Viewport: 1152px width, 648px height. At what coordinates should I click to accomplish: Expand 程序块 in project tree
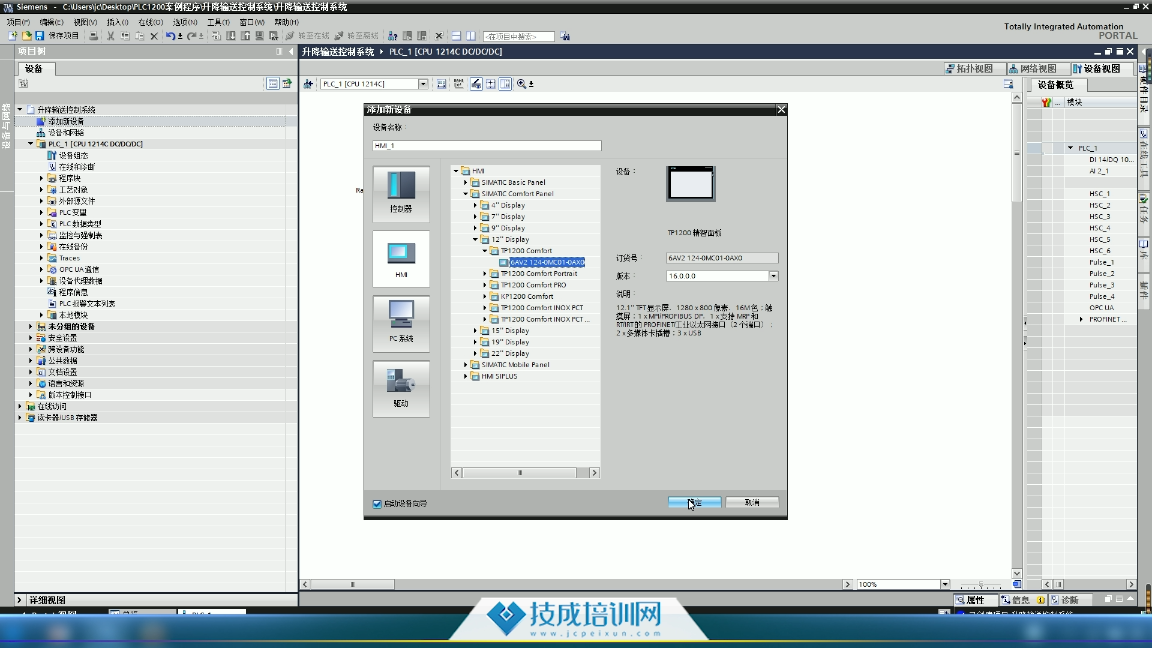(41, 179)
